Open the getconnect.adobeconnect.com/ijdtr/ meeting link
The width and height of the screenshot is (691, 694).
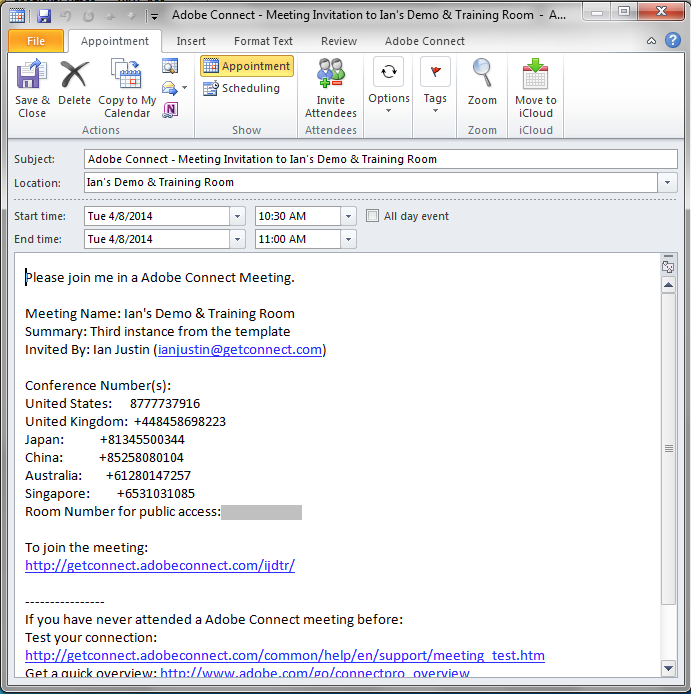pyautogui.click(x=160, y=566)
